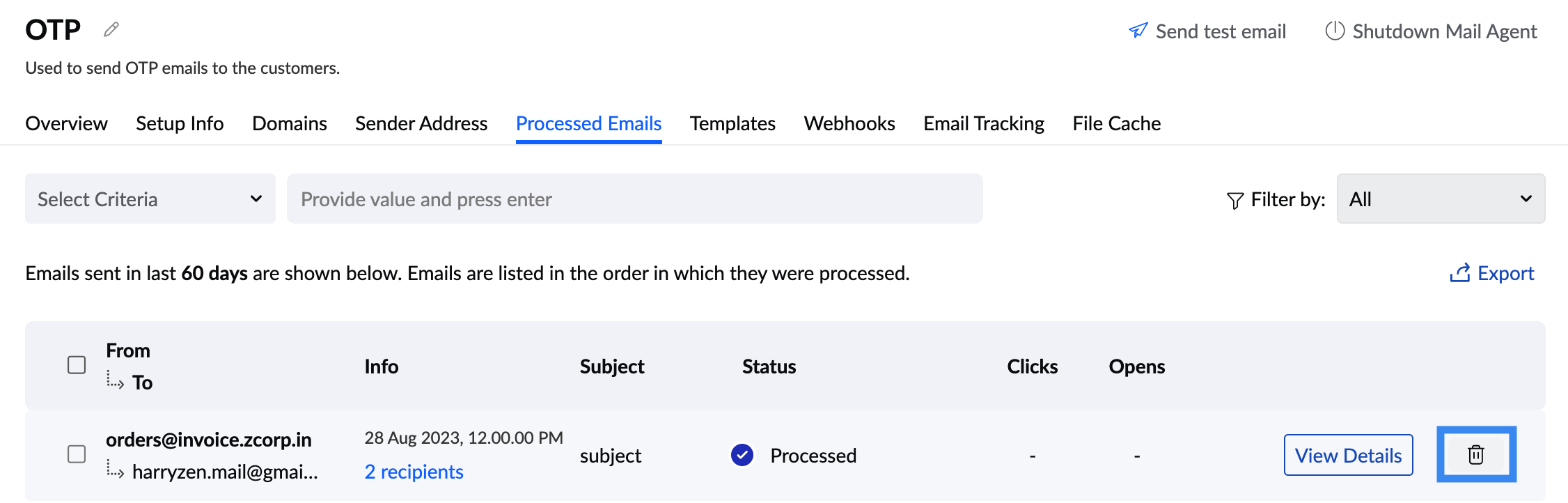Tick the select-all checkbox in table header

(77, 365)
